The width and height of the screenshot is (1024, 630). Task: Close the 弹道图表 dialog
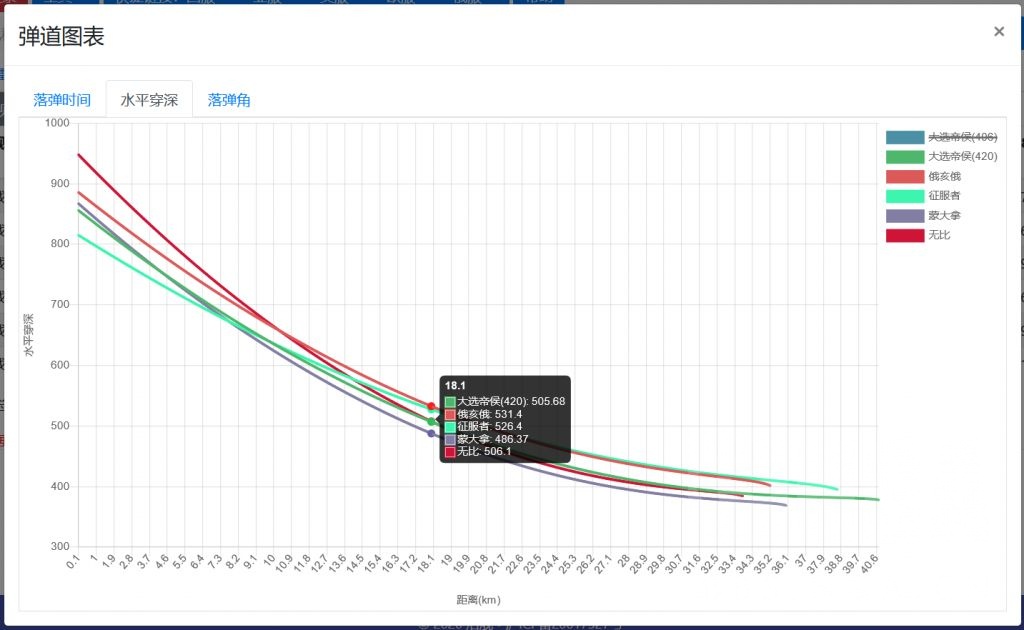click(999, 31)
